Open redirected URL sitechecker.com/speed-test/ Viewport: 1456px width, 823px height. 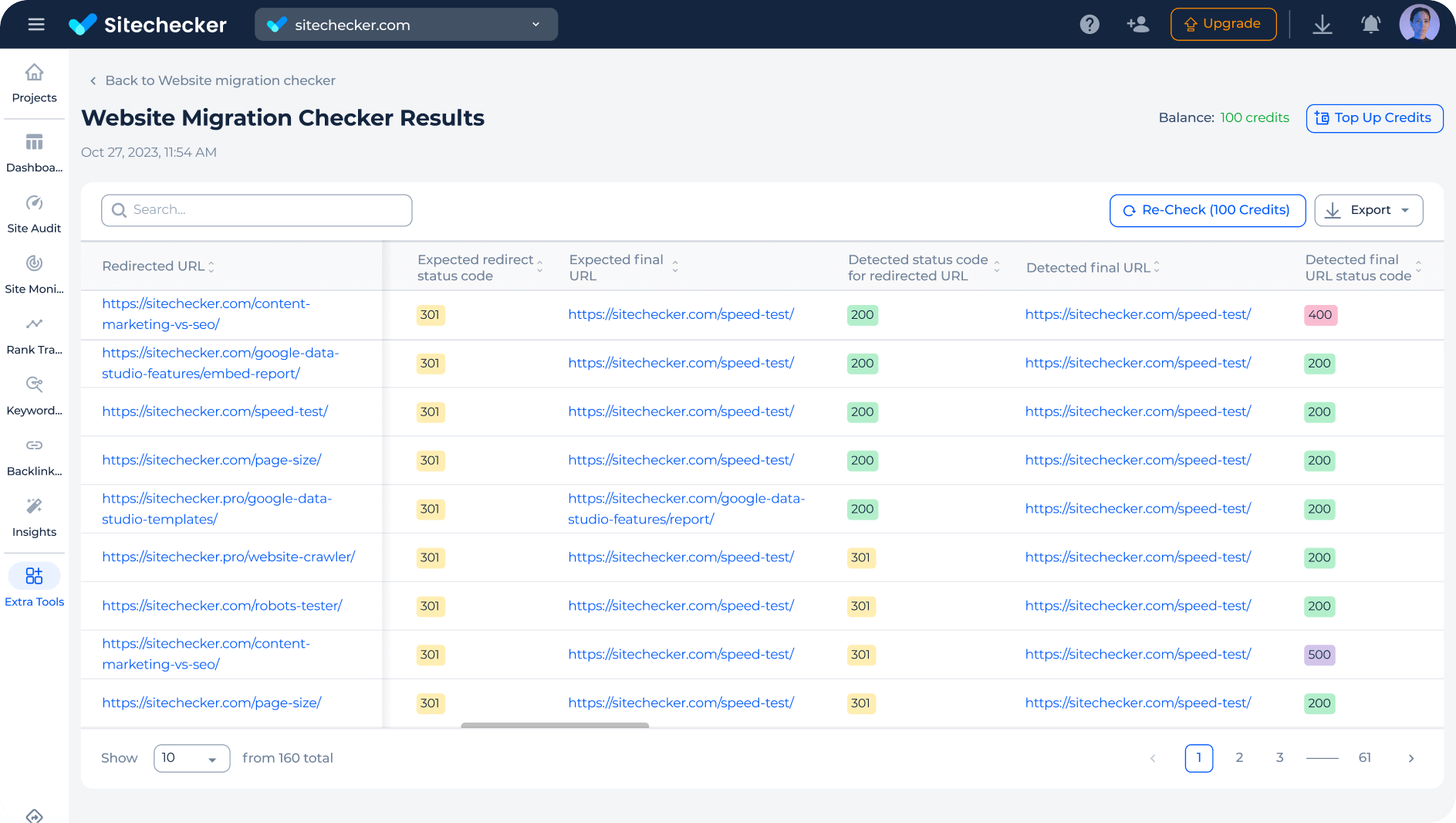[x=215, y=411]
